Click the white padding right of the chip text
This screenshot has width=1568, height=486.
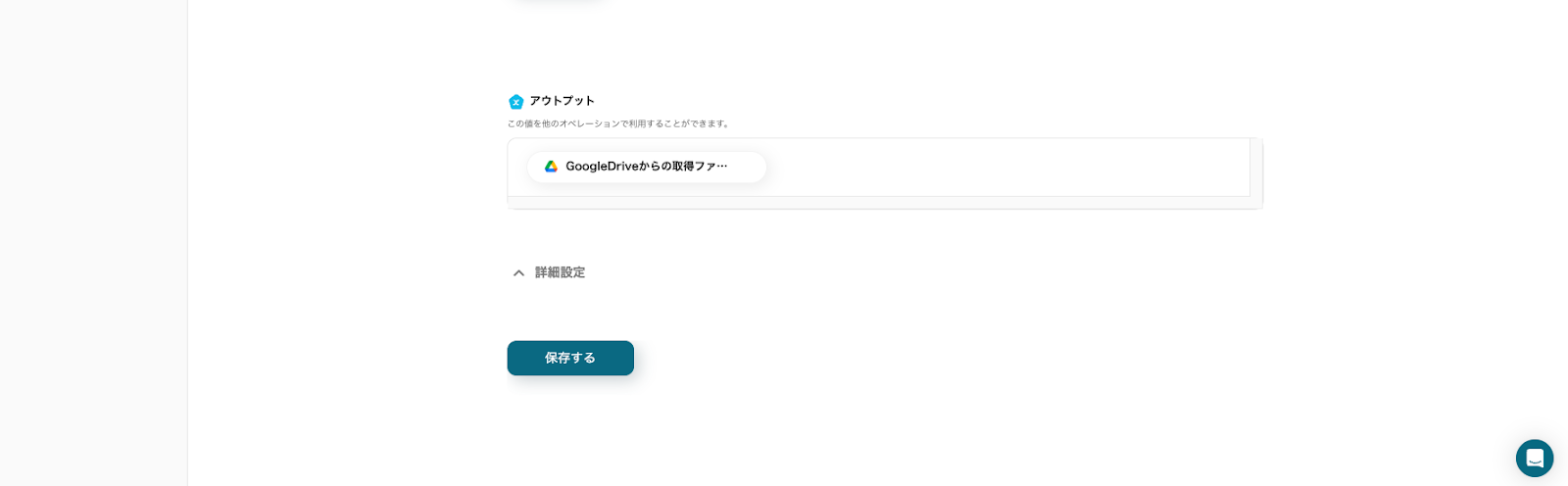click(x=749, y=167)
